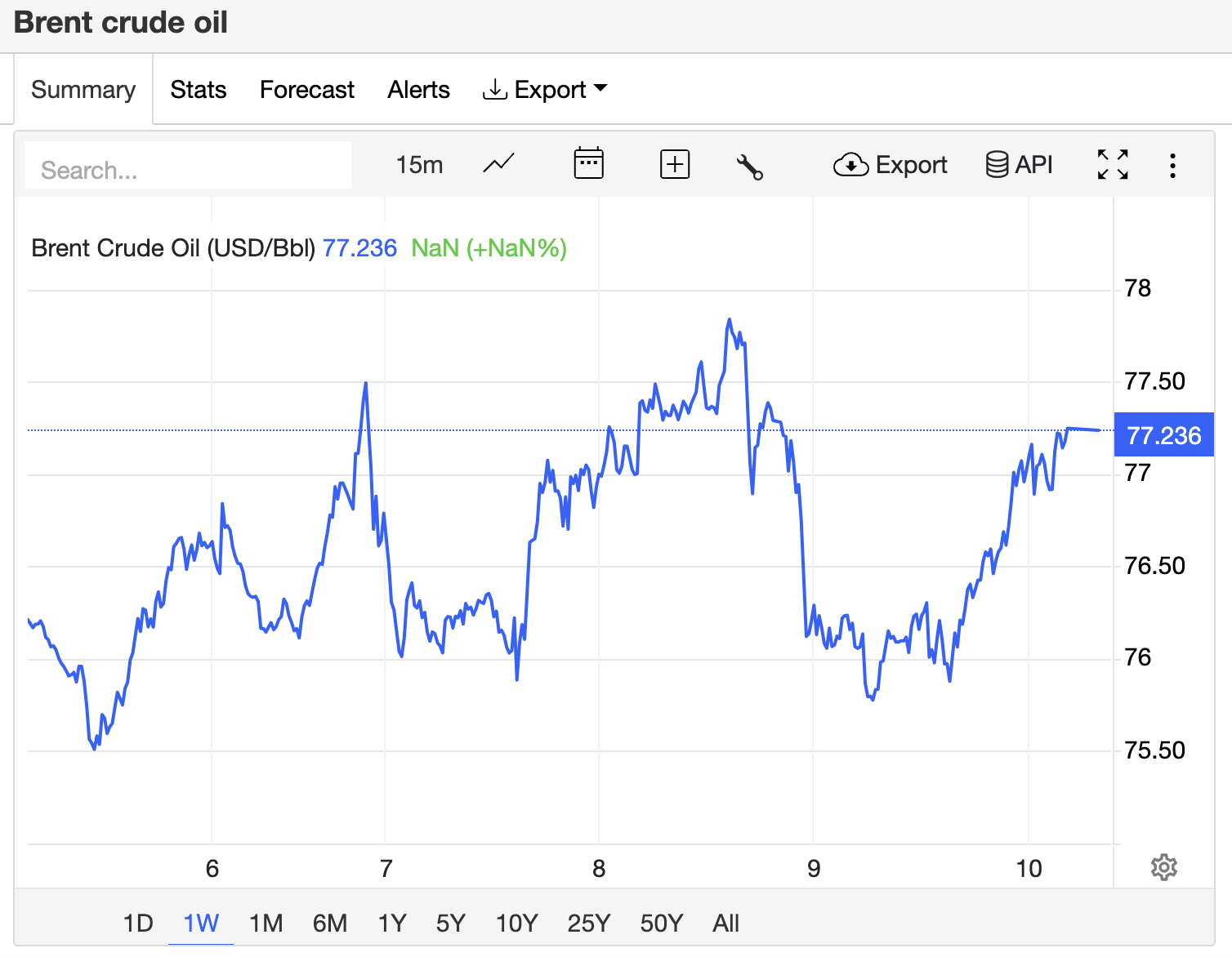Viewport: 1232px width, 957px height.
Task: Select the 15m interval option
Action: (419, 165)
